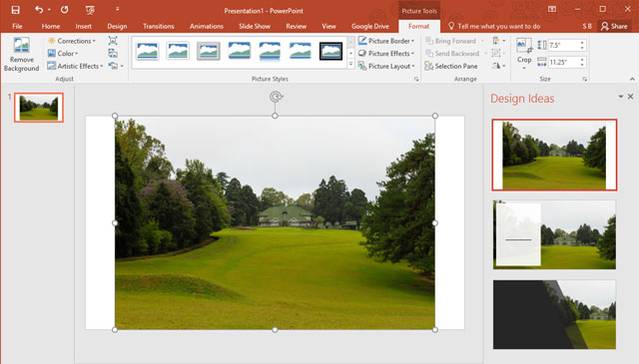Click the Selection Pane button
The width and height of the screenshot is (639, 364).
tap(451, 66)
